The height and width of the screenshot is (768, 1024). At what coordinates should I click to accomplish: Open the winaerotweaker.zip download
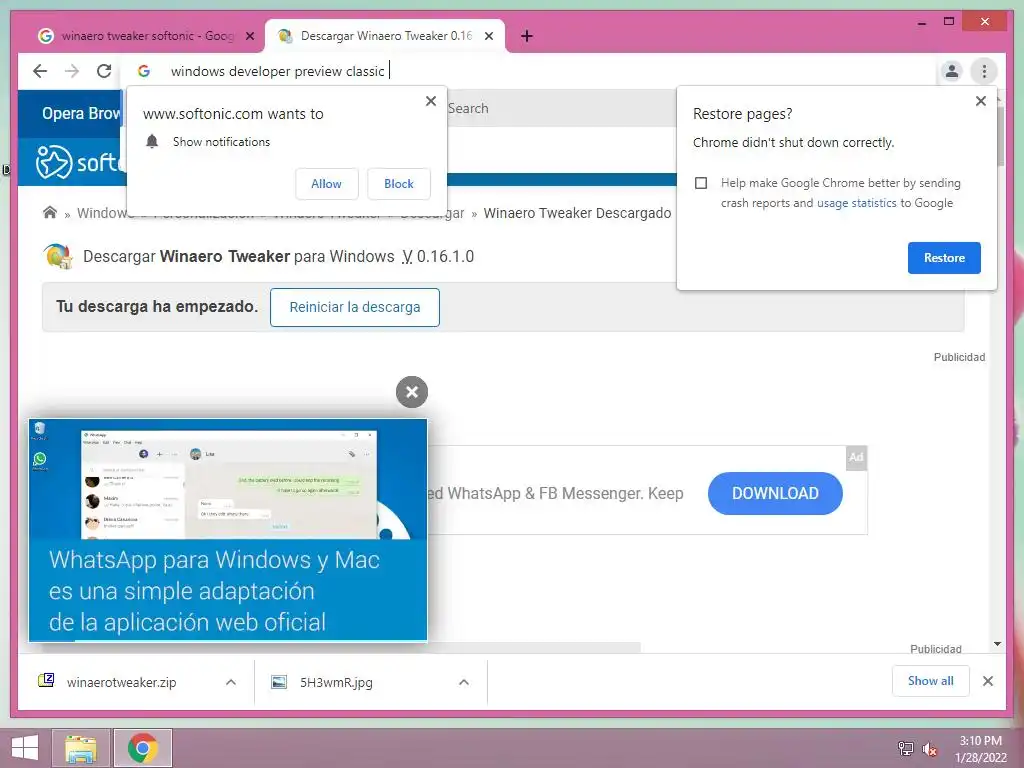pos(121,682)
